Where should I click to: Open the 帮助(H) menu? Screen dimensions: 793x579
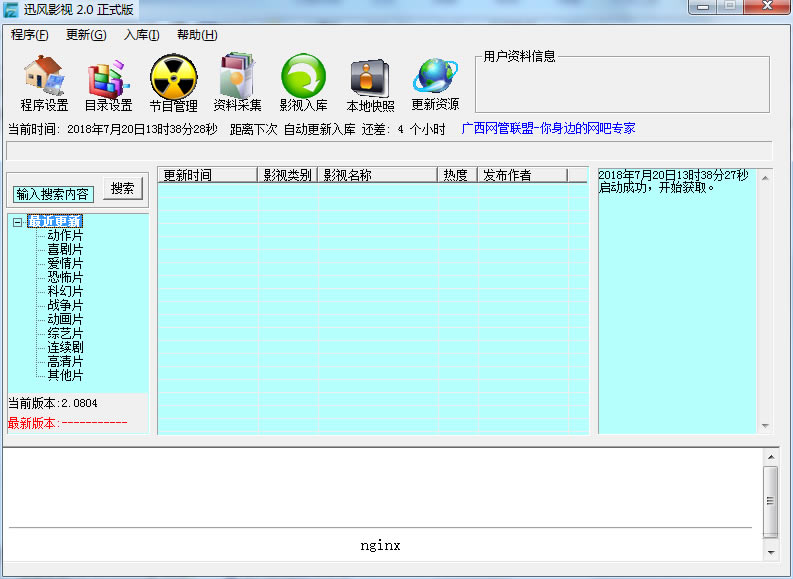(x=196, y=35)
